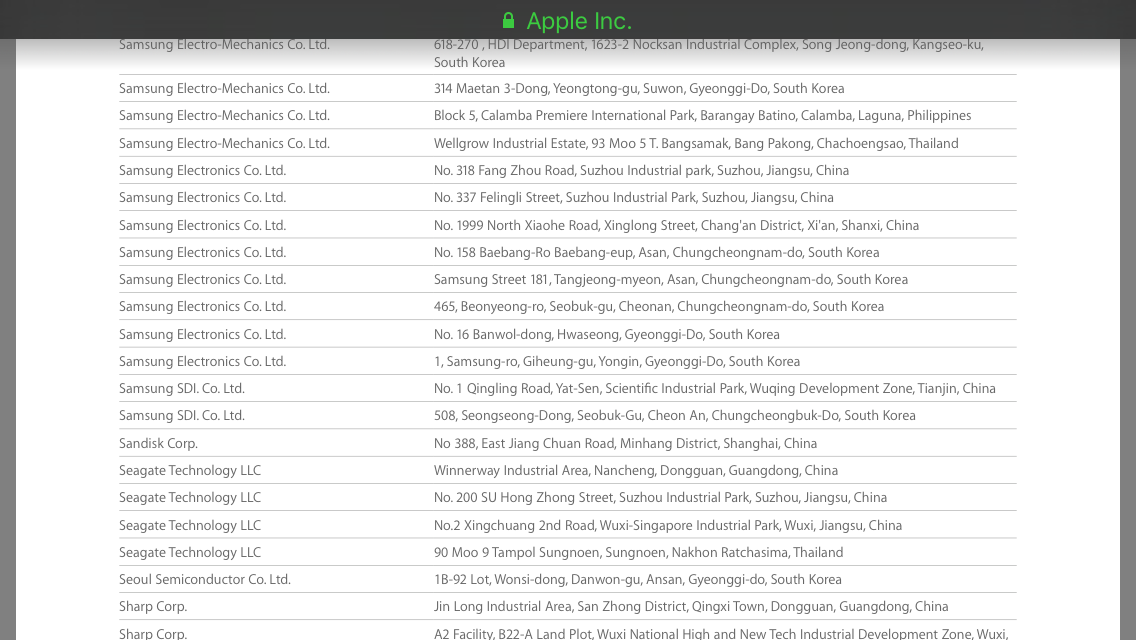1136x640 pixels.
Task: Tap the Apple Inc. title in the address bar
Action: pos(579,21)
